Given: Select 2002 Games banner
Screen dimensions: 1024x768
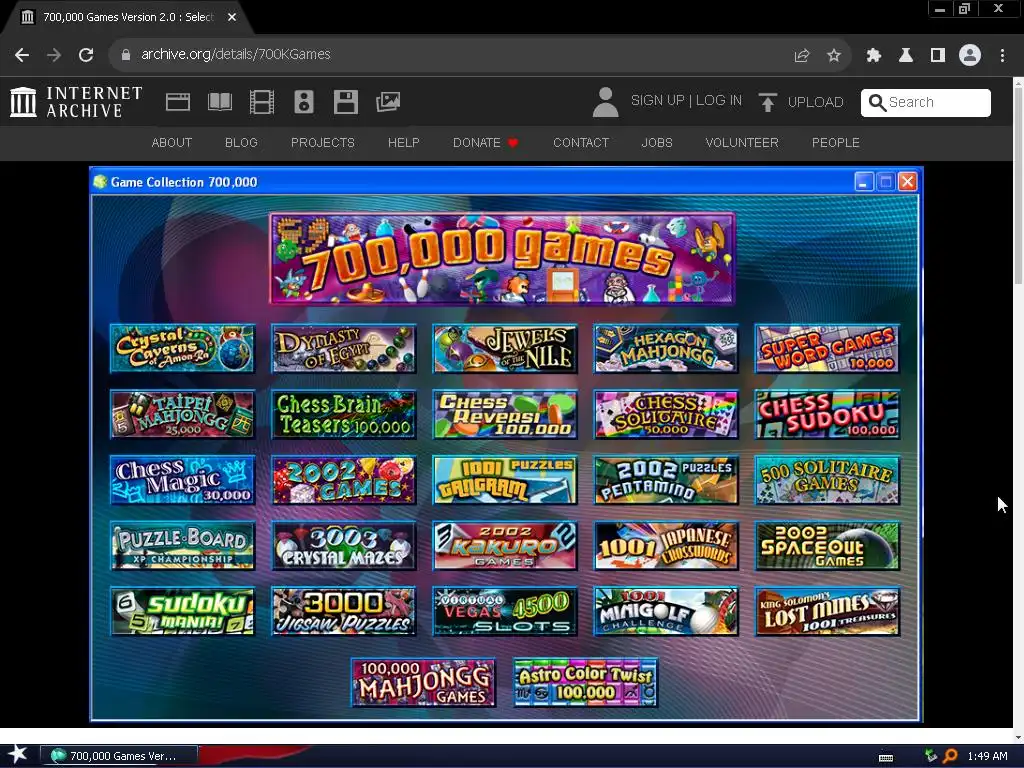Looking at the screenshot, I should (344, 480).
